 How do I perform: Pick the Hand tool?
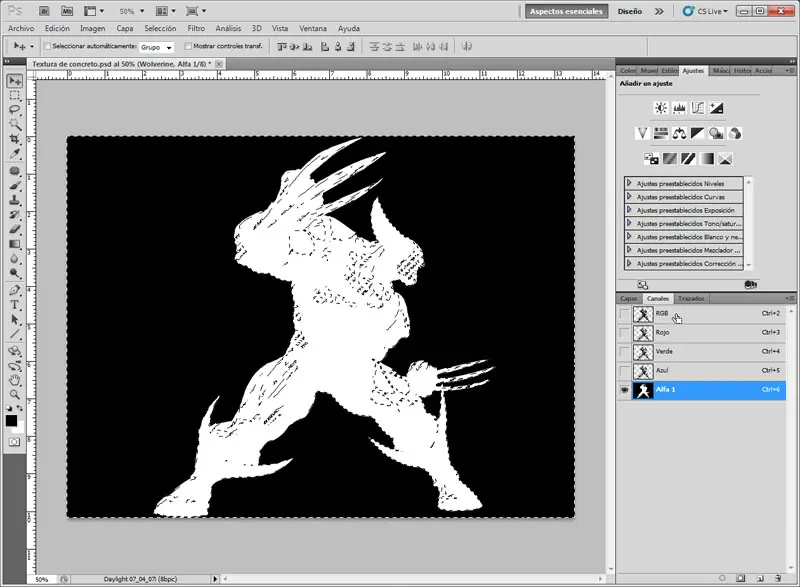pos(14,380)
